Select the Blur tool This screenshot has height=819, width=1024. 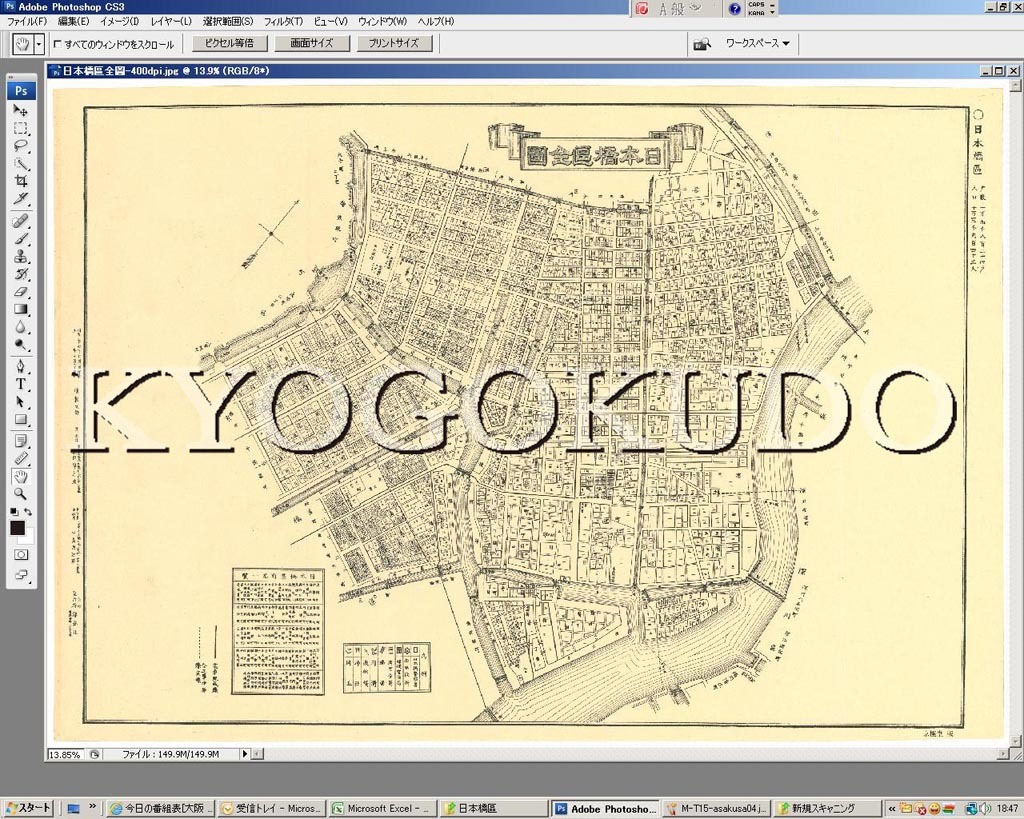pos(21,327)
